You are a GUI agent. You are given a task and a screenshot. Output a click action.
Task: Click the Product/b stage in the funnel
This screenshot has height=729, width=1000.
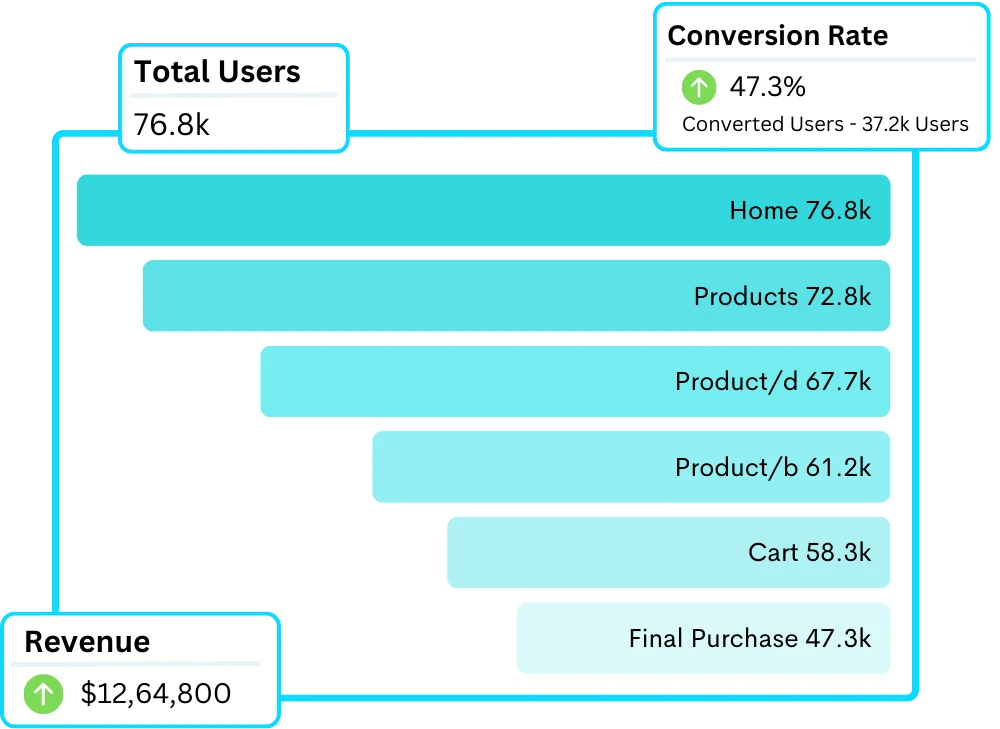tap(630, 467)
